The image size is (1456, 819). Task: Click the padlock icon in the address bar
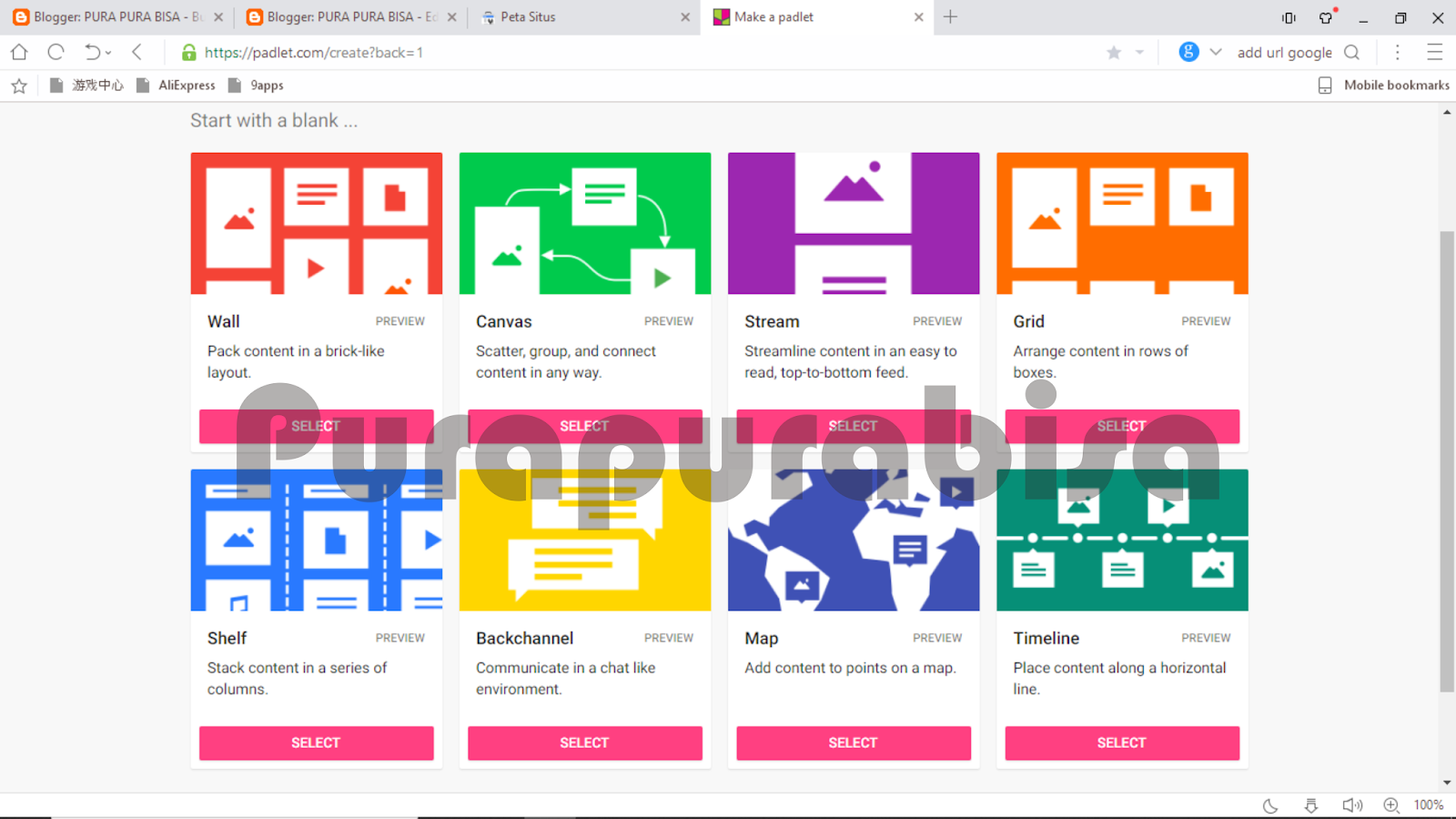[x=188, y=52]
